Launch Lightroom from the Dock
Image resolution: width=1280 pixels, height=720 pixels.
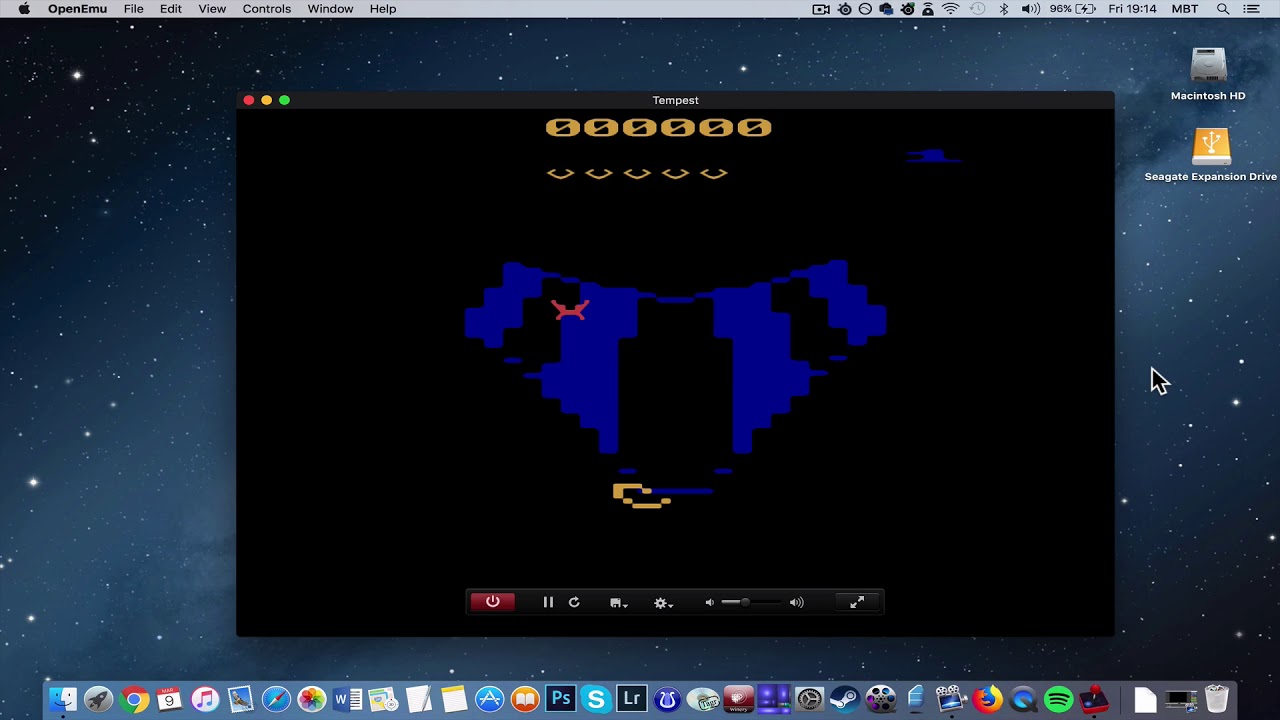point(632,699)
